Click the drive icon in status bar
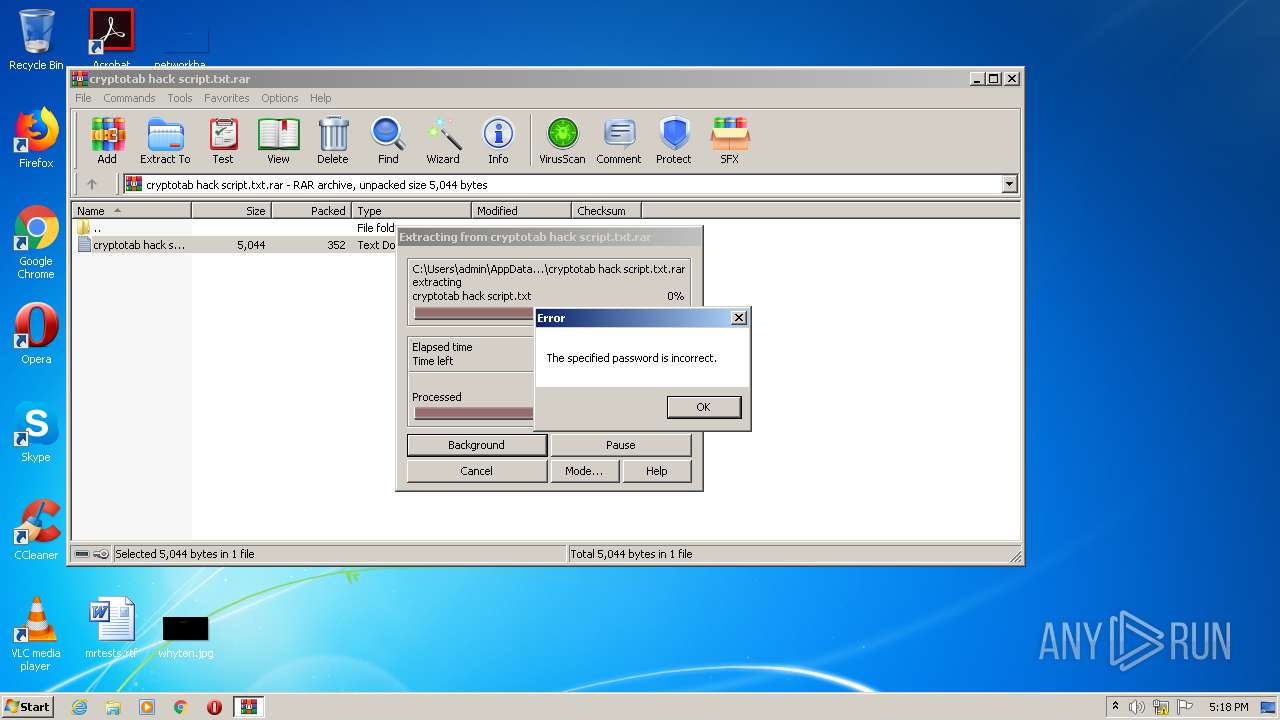The image size is (1280, 720). 83,554
